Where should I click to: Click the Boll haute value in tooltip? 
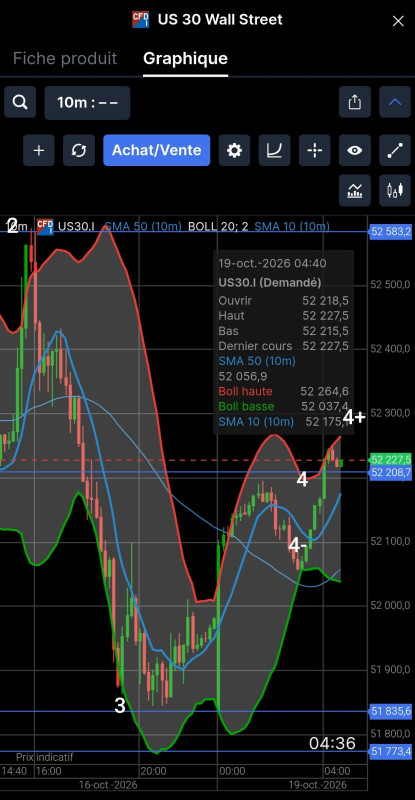(x=324, y=391)
